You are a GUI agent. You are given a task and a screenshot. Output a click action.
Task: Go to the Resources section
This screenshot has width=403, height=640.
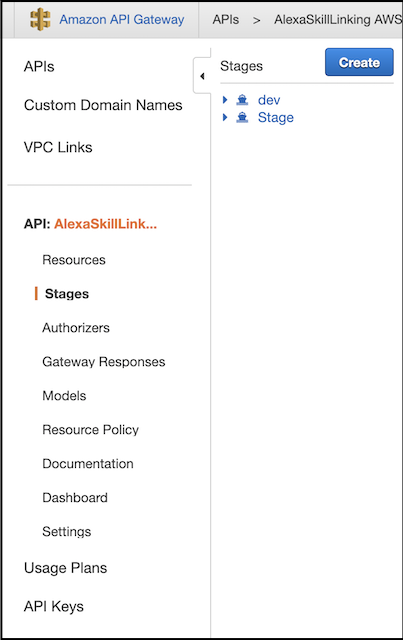[x=74, y=260]
